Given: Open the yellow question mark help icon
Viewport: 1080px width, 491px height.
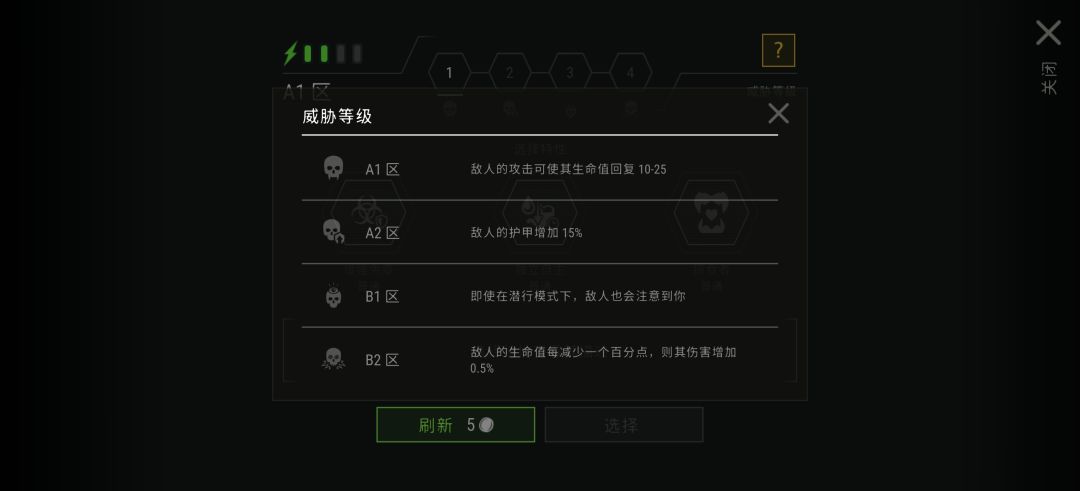Looking at the screenshot, I should 778,50.
